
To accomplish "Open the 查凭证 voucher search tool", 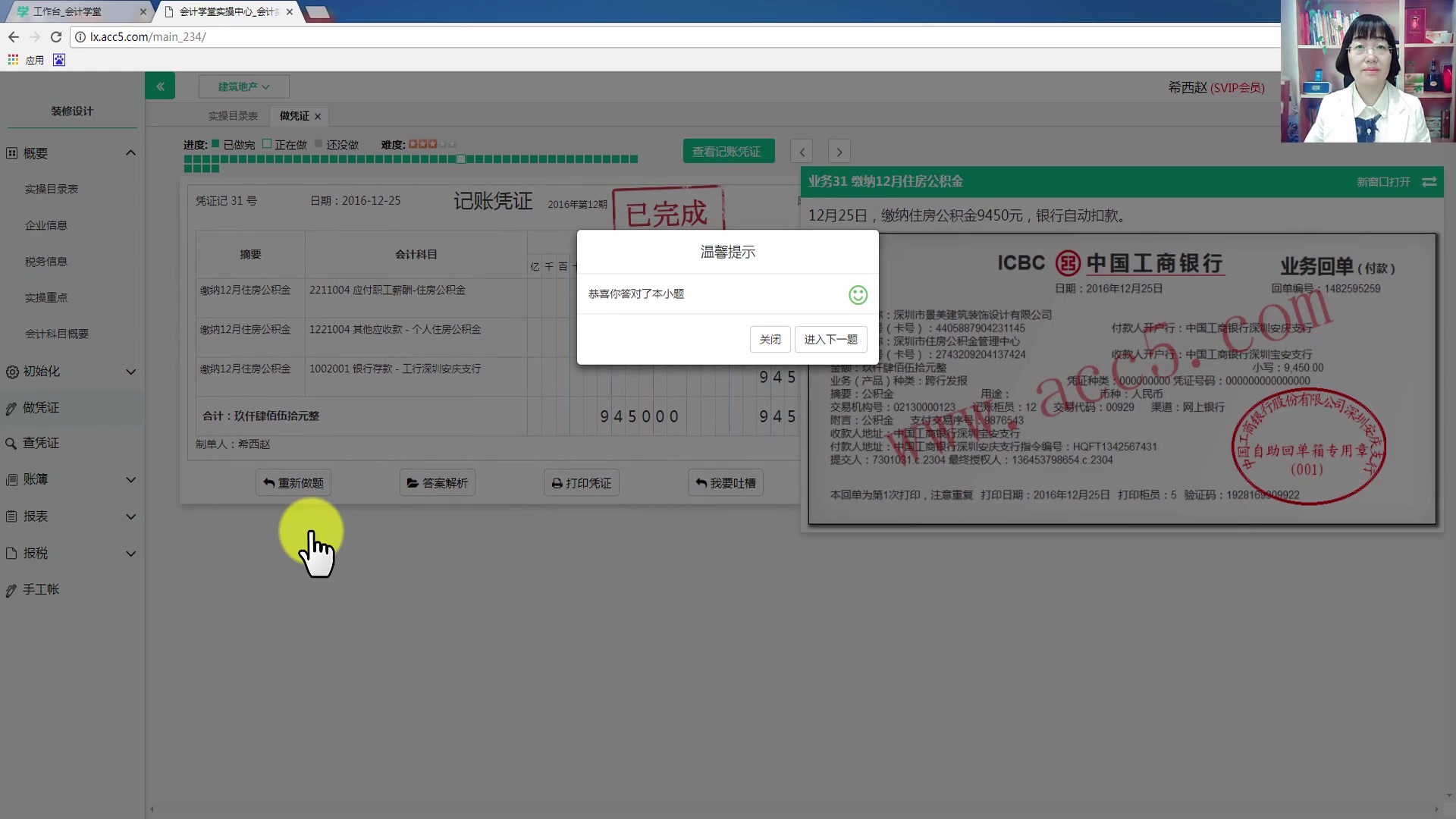I will pyautogui.click(x=11, y=443).
